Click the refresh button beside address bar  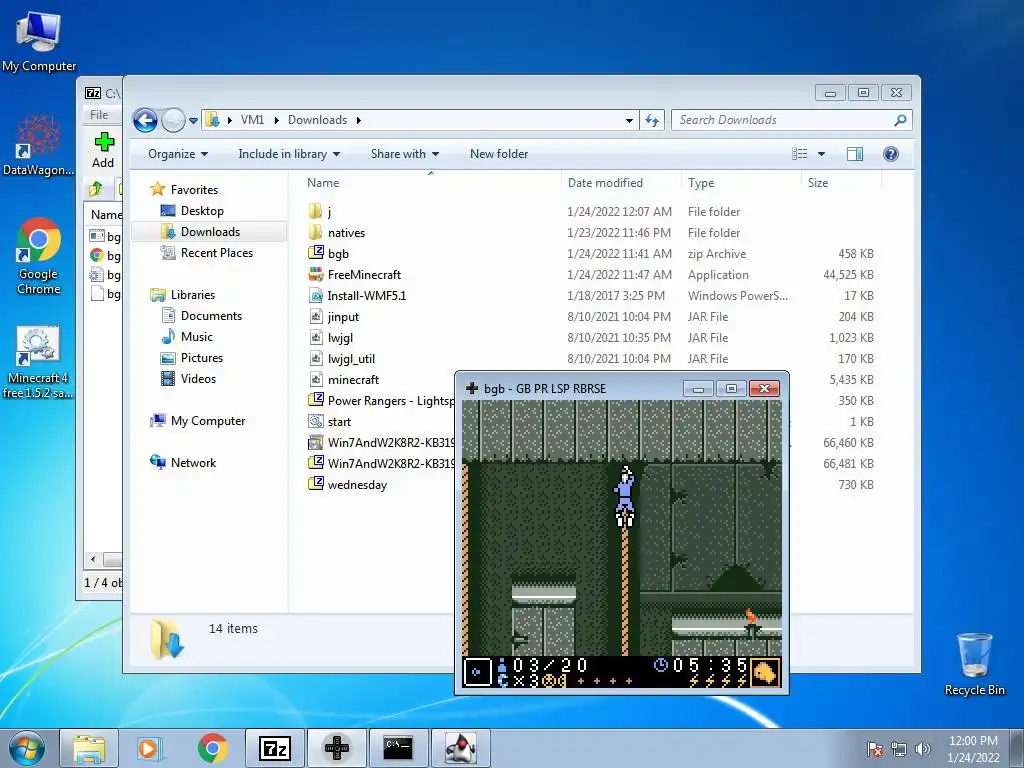coord(652,120)
